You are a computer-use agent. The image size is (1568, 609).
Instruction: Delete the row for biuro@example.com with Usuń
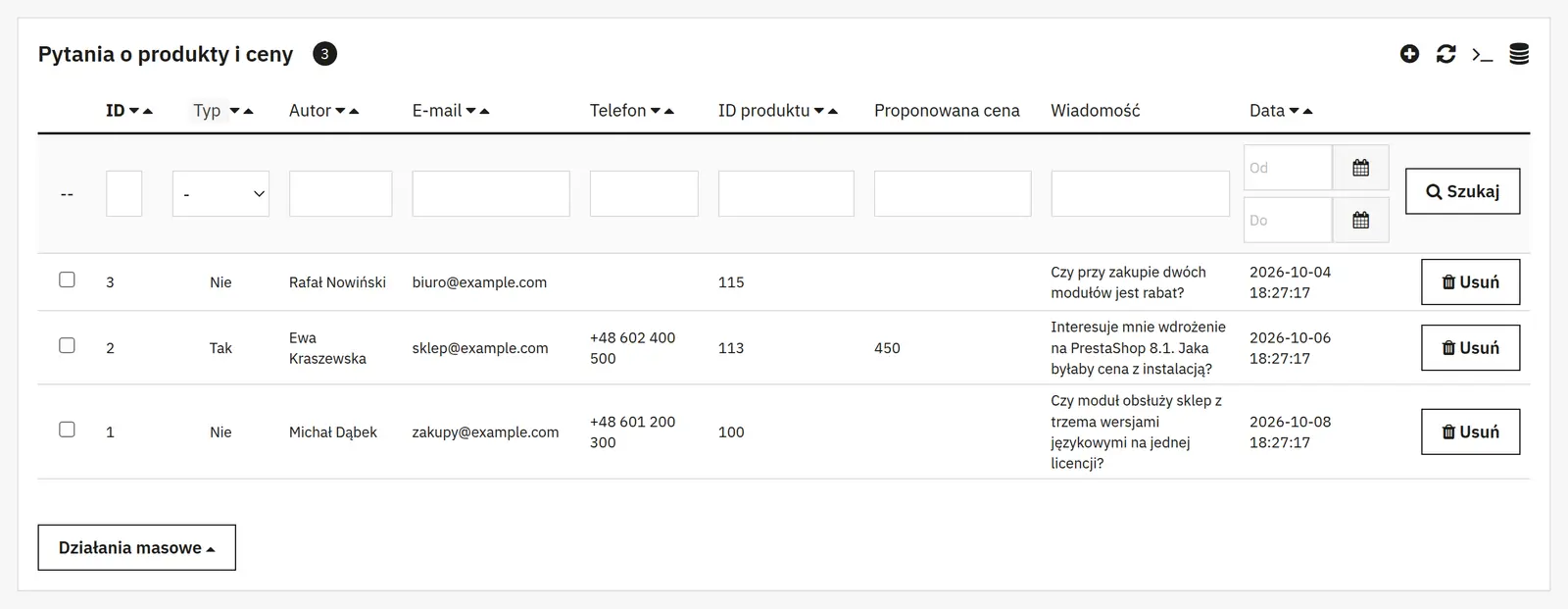click(x=1470, y=282)
